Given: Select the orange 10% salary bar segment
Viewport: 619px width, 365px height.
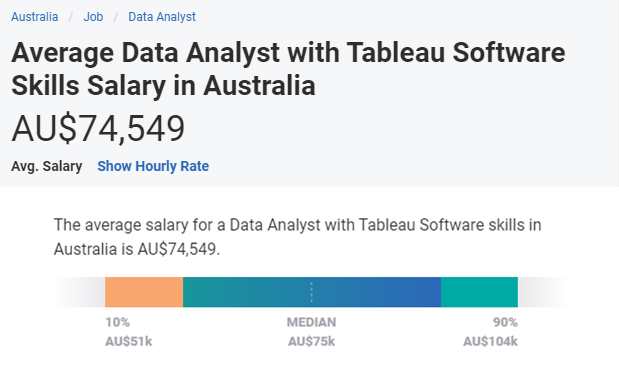Looking at the screenshot, I should [144, 292].
